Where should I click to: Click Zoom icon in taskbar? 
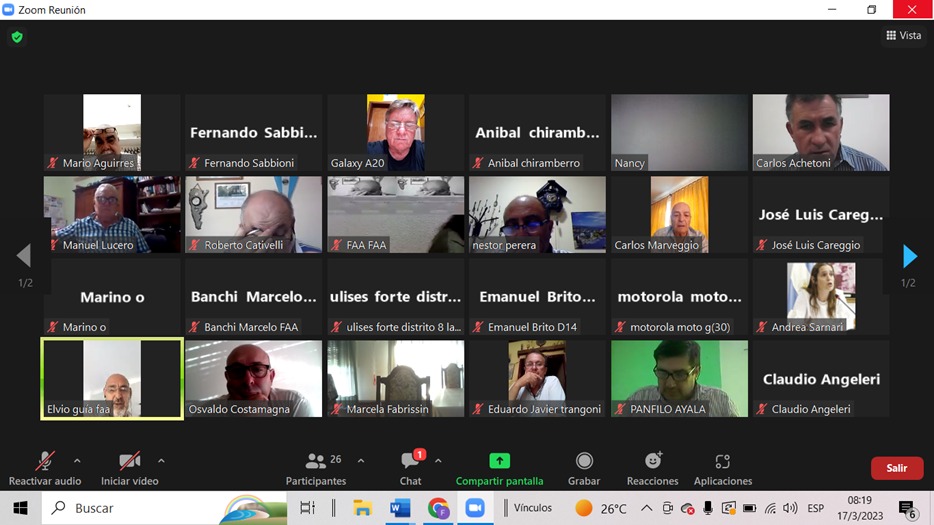475,508
